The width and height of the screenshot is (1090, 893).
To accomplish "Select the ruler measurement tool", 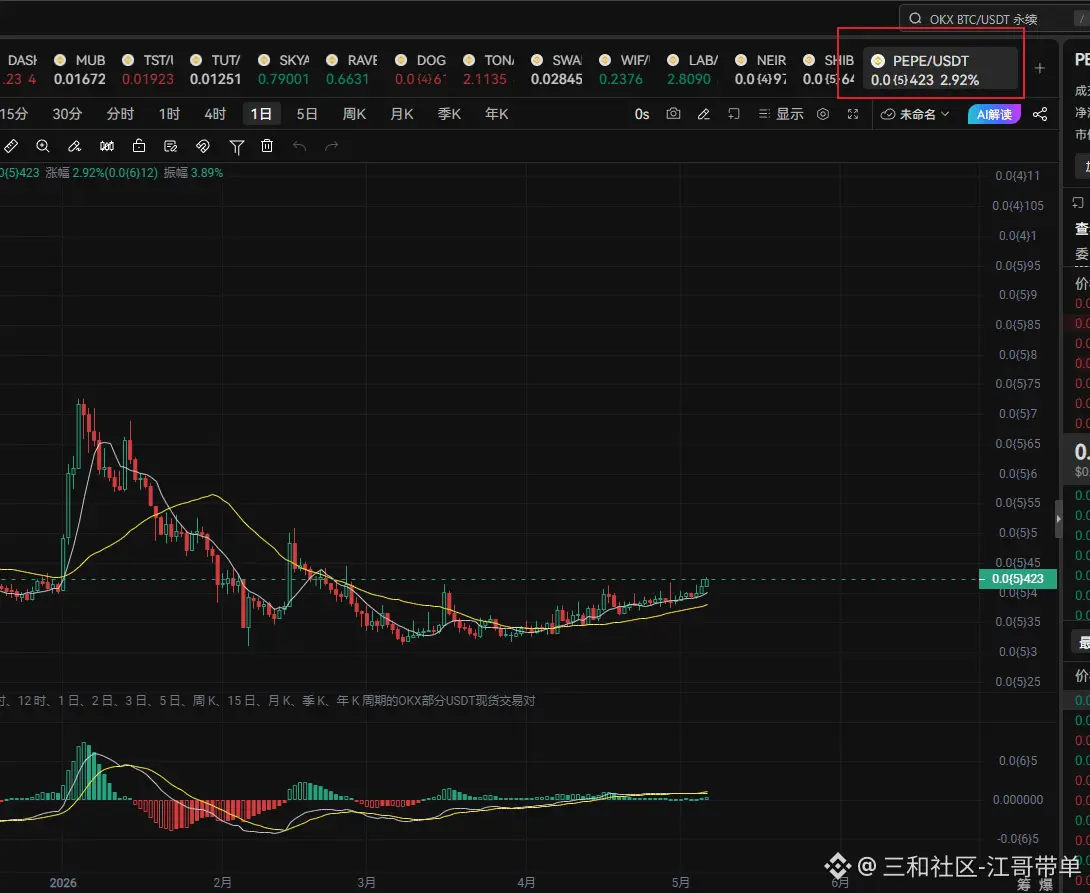I will tap(11, 146).
